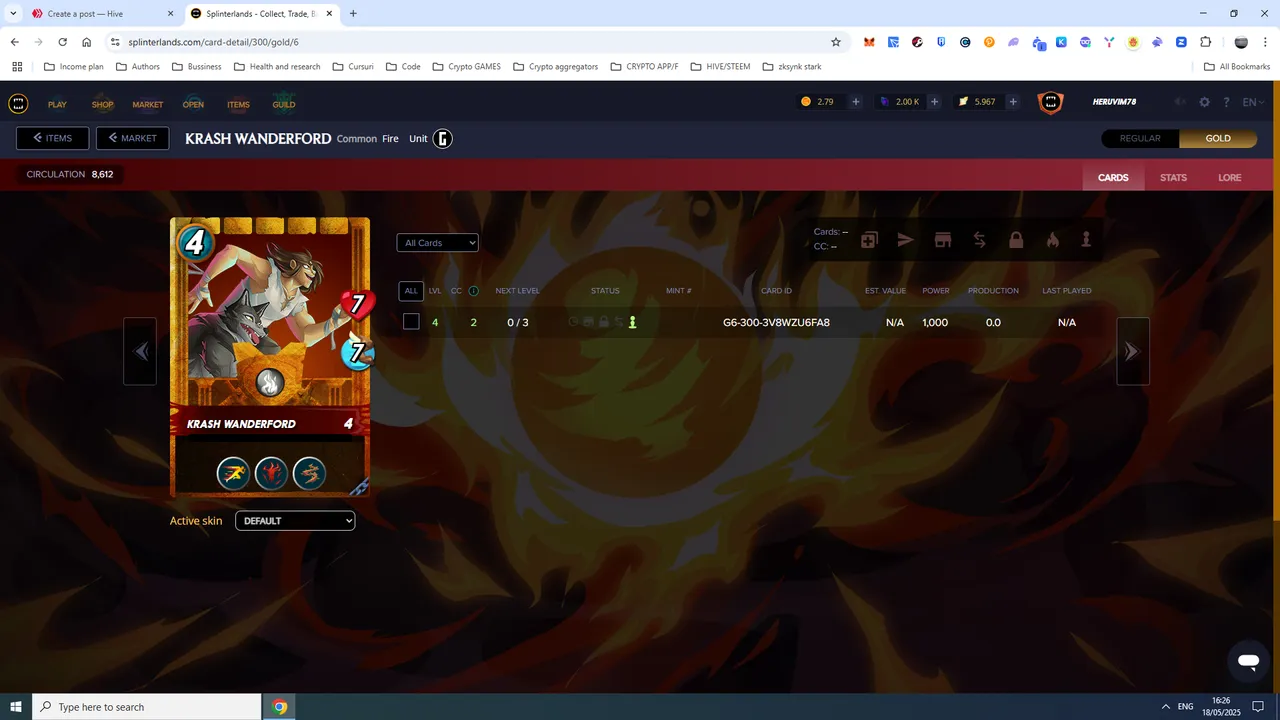Click the Chrome icon in taskbar

pyautogui.click(x=280, y=707)
